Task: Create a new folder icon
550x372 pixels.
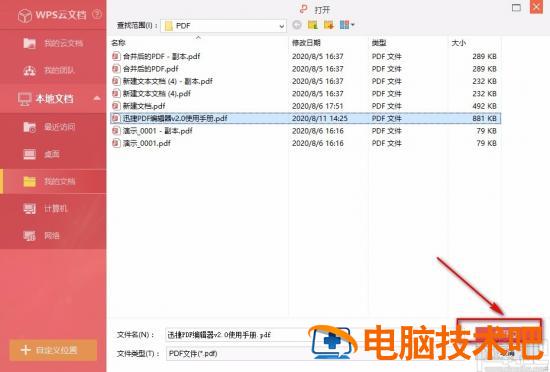Action: 329,25
